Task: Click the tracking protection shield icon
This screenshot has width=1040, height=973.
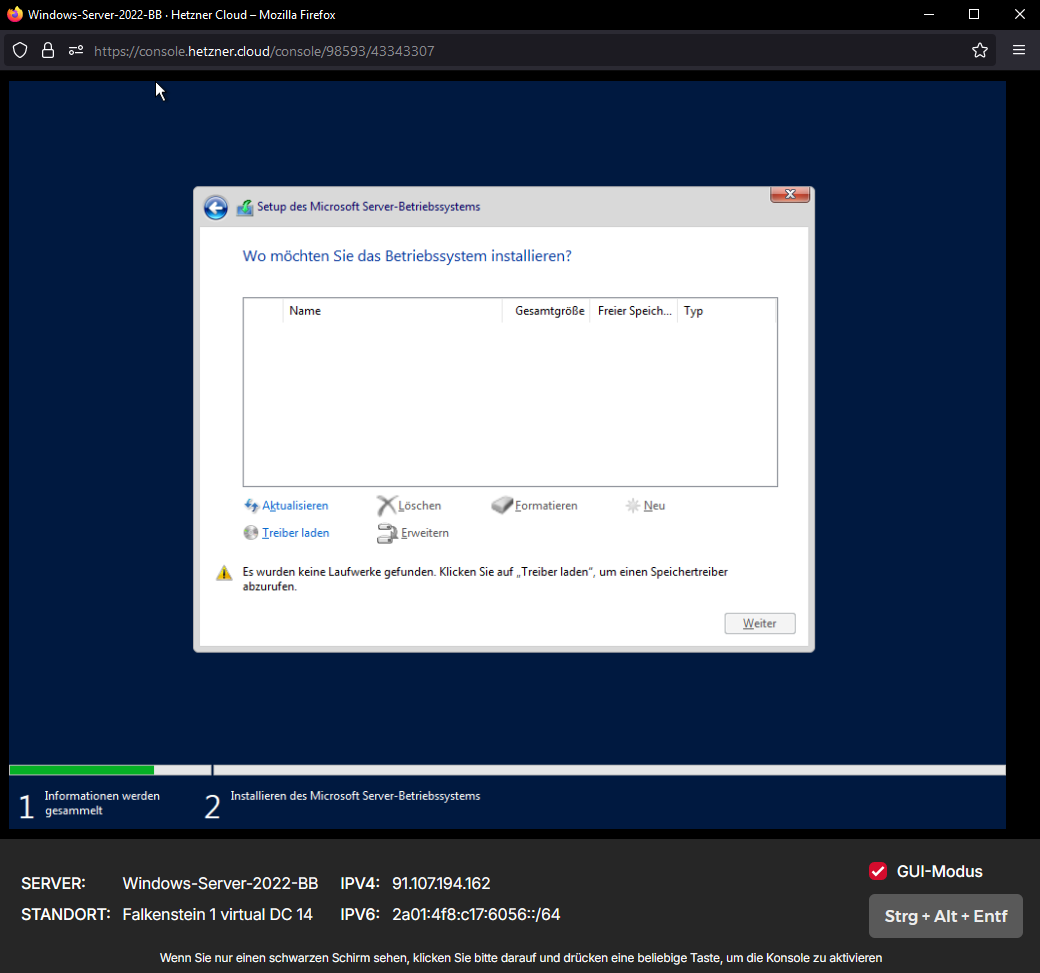Action: click(20, 50)
